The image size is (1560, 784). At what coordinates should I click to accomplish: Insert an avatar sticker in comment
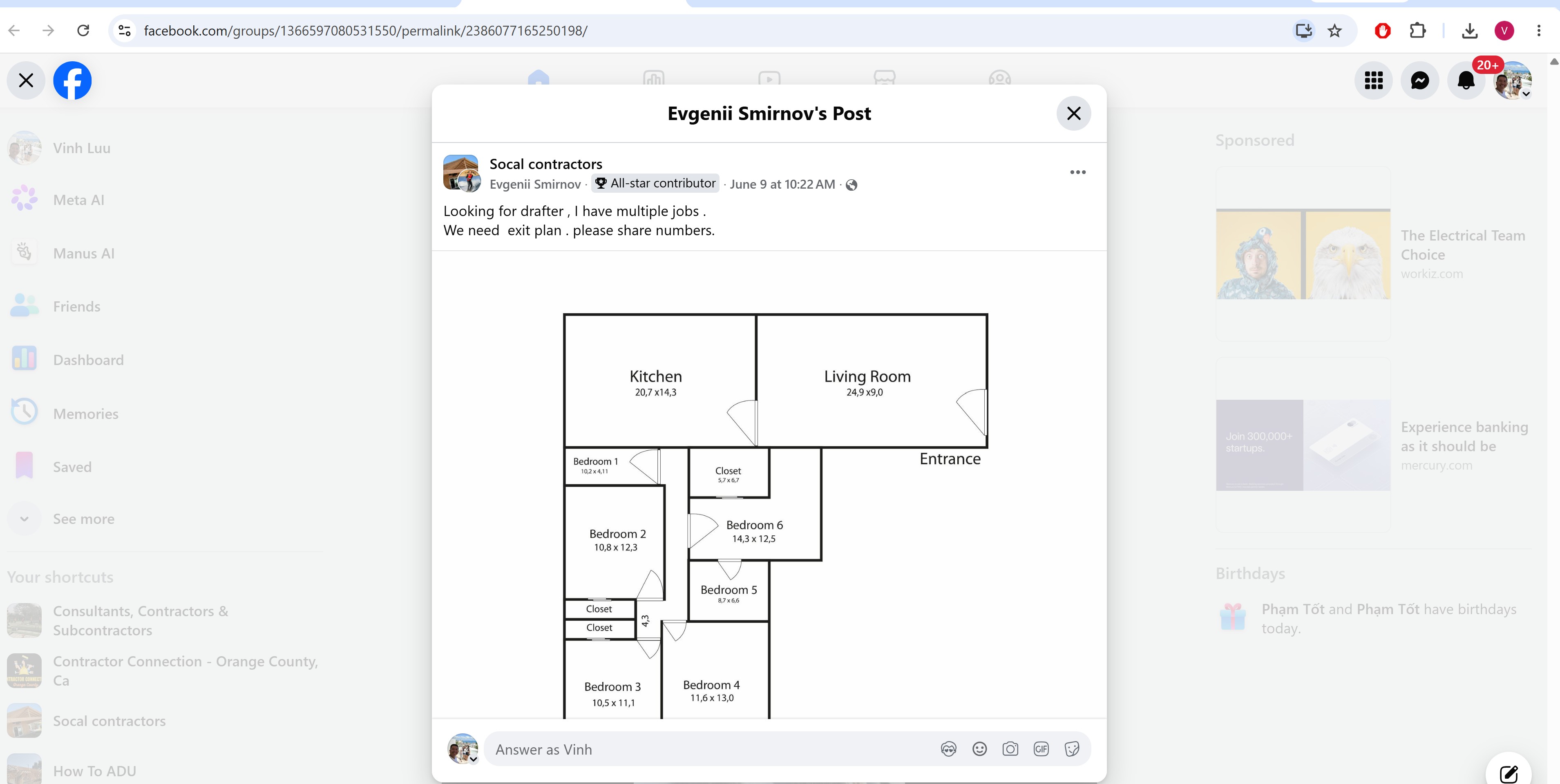(x=948, y=749)
